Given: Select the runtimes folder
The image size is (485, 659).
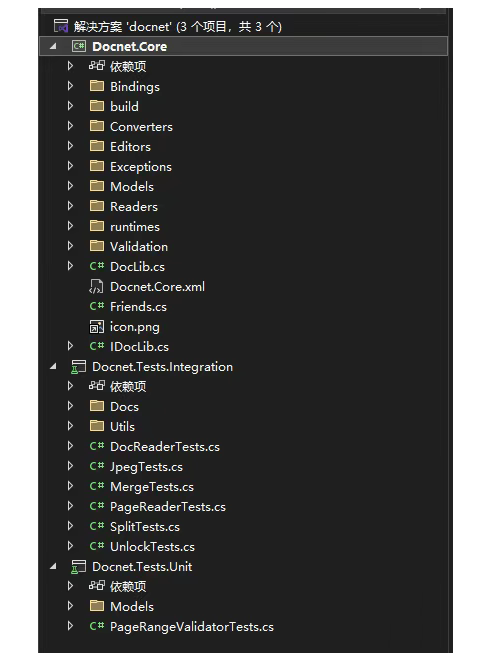Looking at the screenshot, I should click(x=134, y=227).
